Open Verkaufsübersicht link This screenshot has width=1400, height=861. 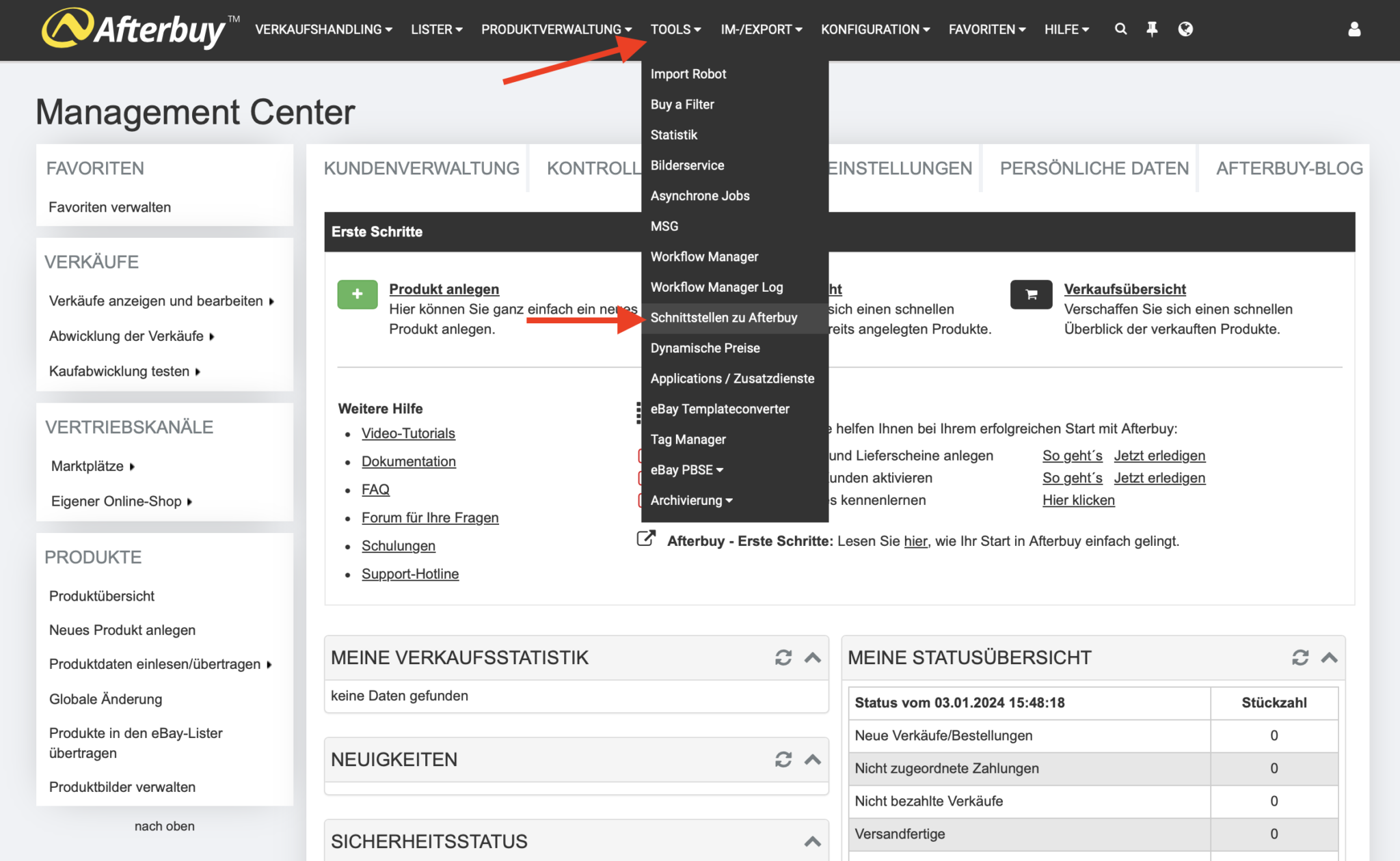pos(1125,289)
